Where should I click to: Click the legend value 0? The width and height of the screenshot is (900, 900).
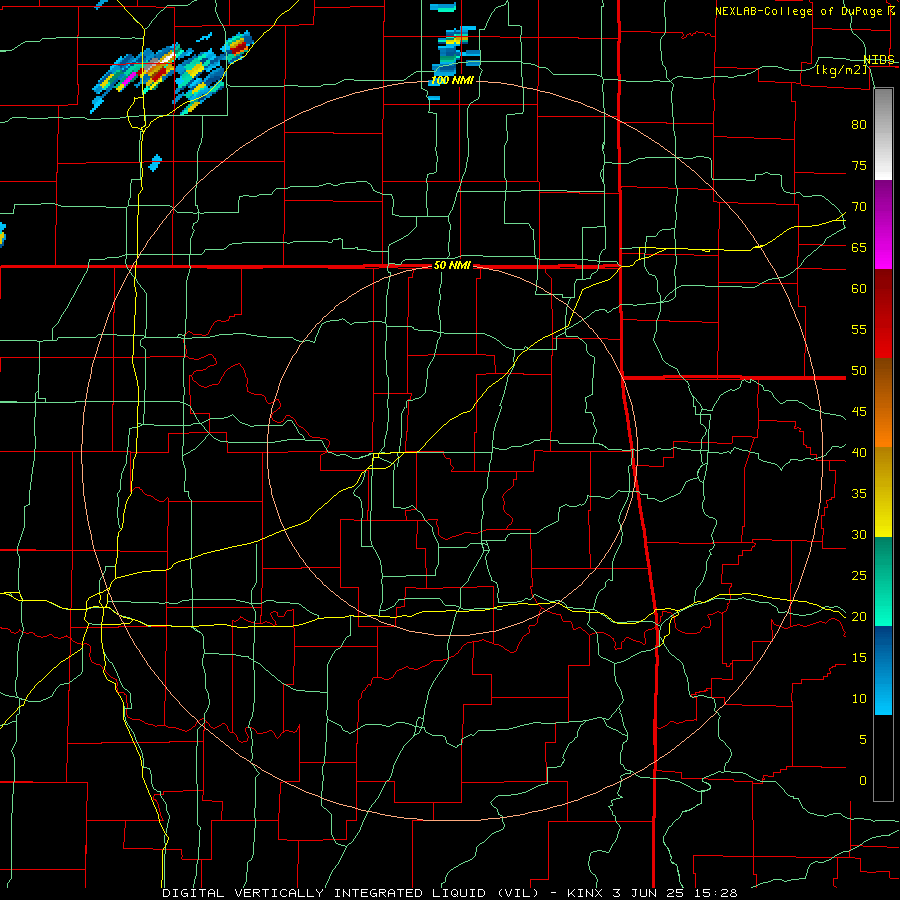click(863, 781)
